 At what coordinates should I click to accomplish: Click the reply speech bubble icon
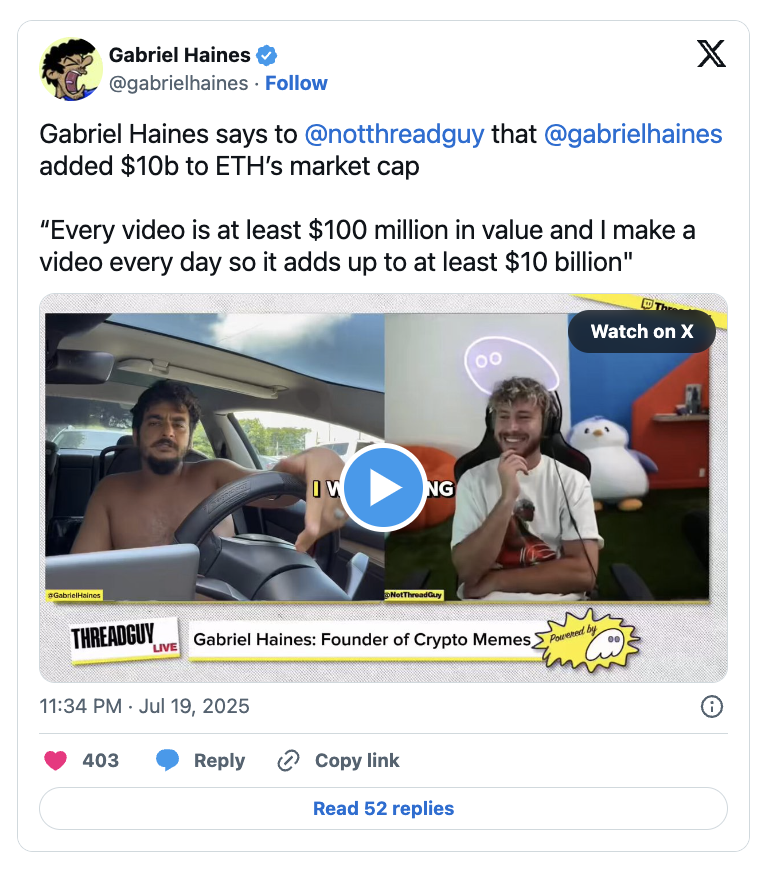point(167,760)
